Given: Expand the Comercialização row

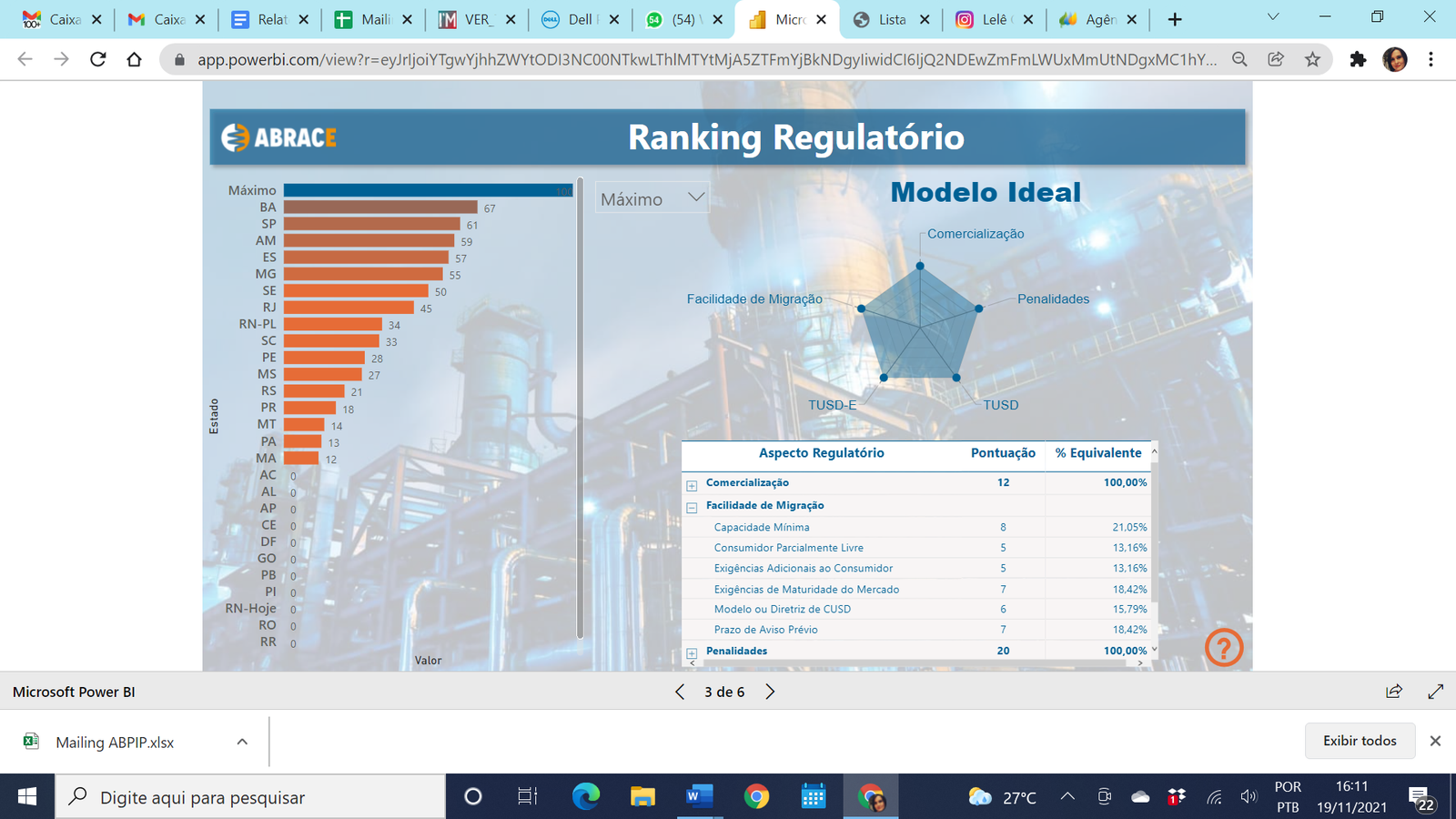Looking at the screenshot, I should tap(692, 485).
